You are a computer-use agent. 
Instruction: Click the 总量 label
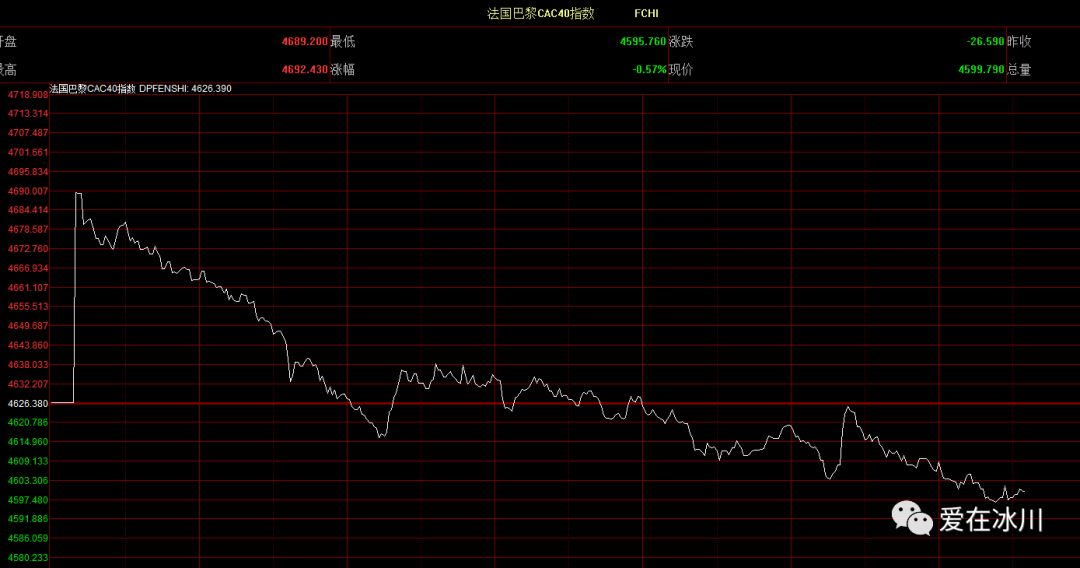click(x=1019, y=70)
